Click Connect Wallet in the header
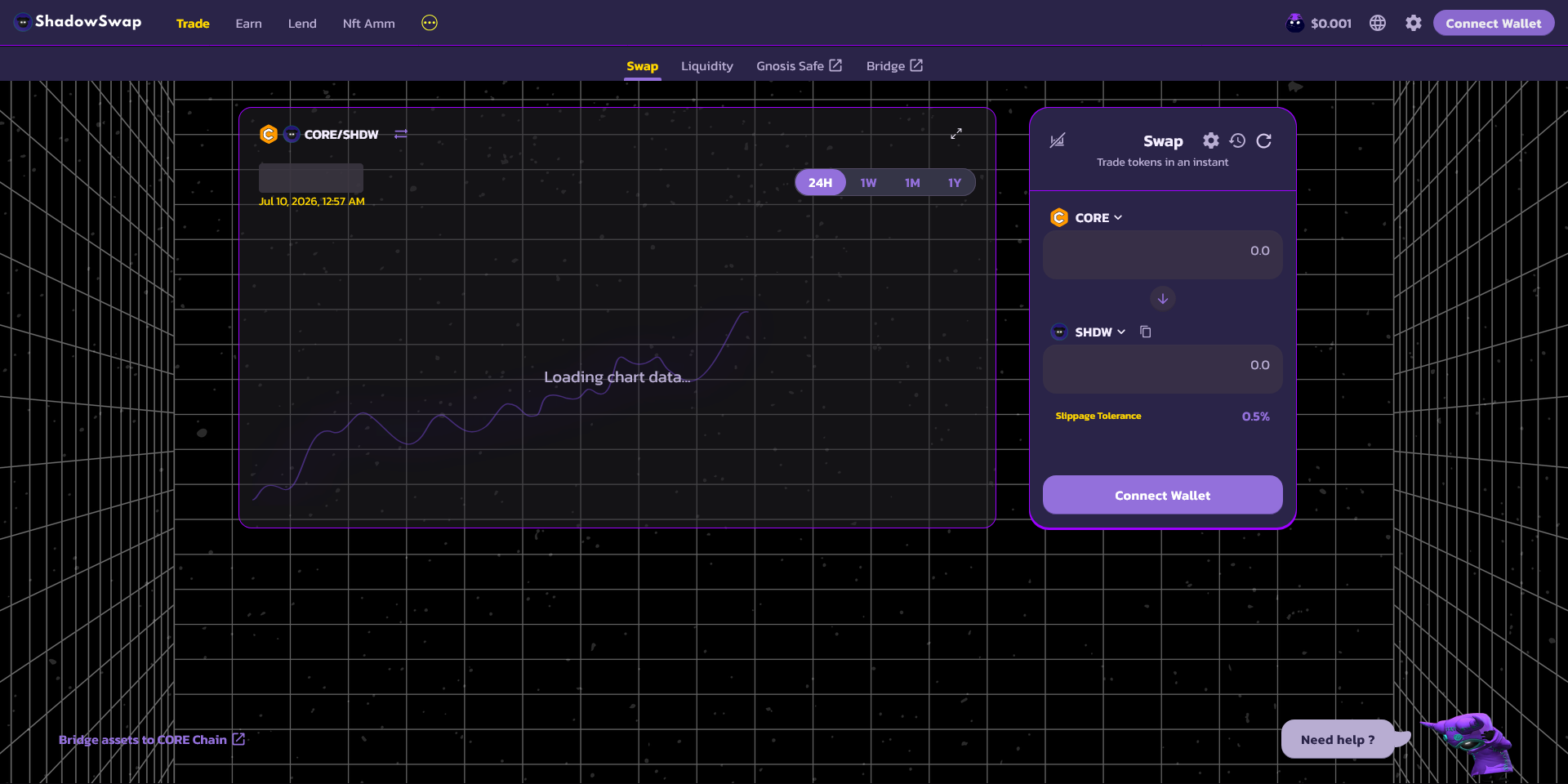Image resolution: width=1568 pixels, height=784 pixels. (1494, 23)
